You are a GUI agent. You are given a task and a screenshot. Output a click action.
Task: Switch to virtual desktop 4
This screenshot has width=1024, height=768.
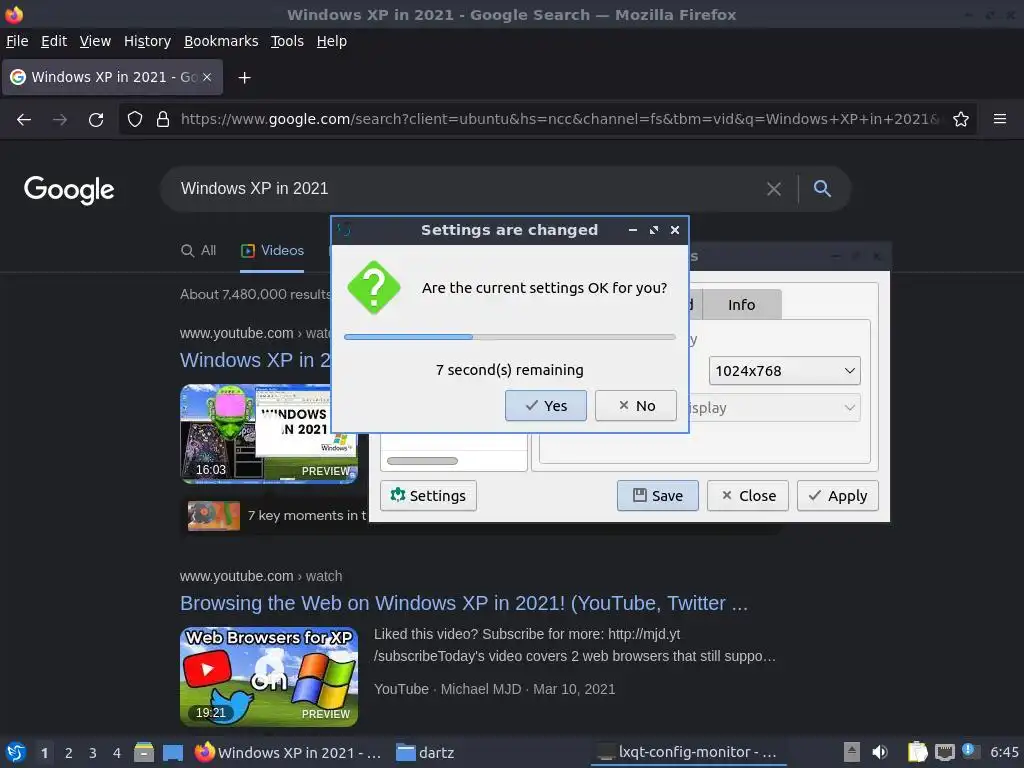[x=117, y=753]
